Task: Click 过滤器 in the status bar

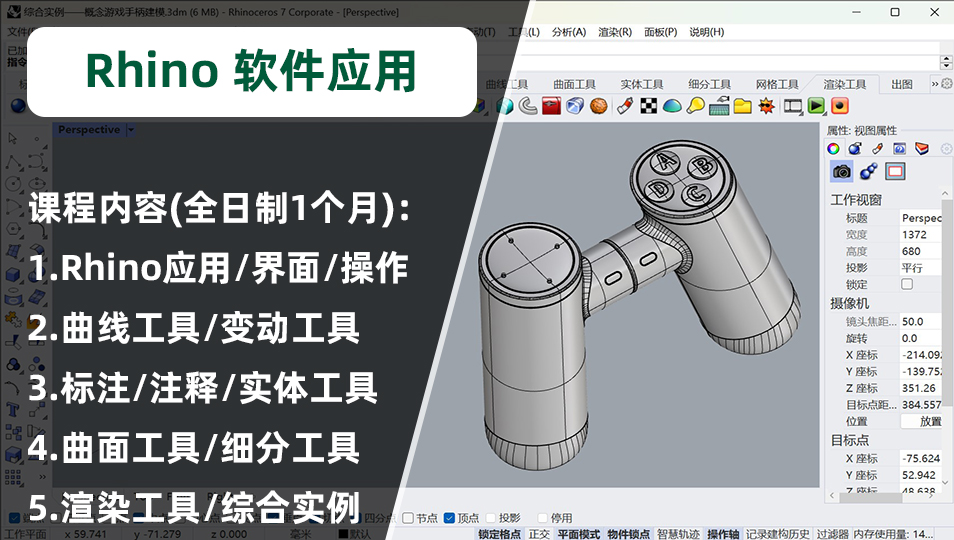Action: [x=832, y=533]
